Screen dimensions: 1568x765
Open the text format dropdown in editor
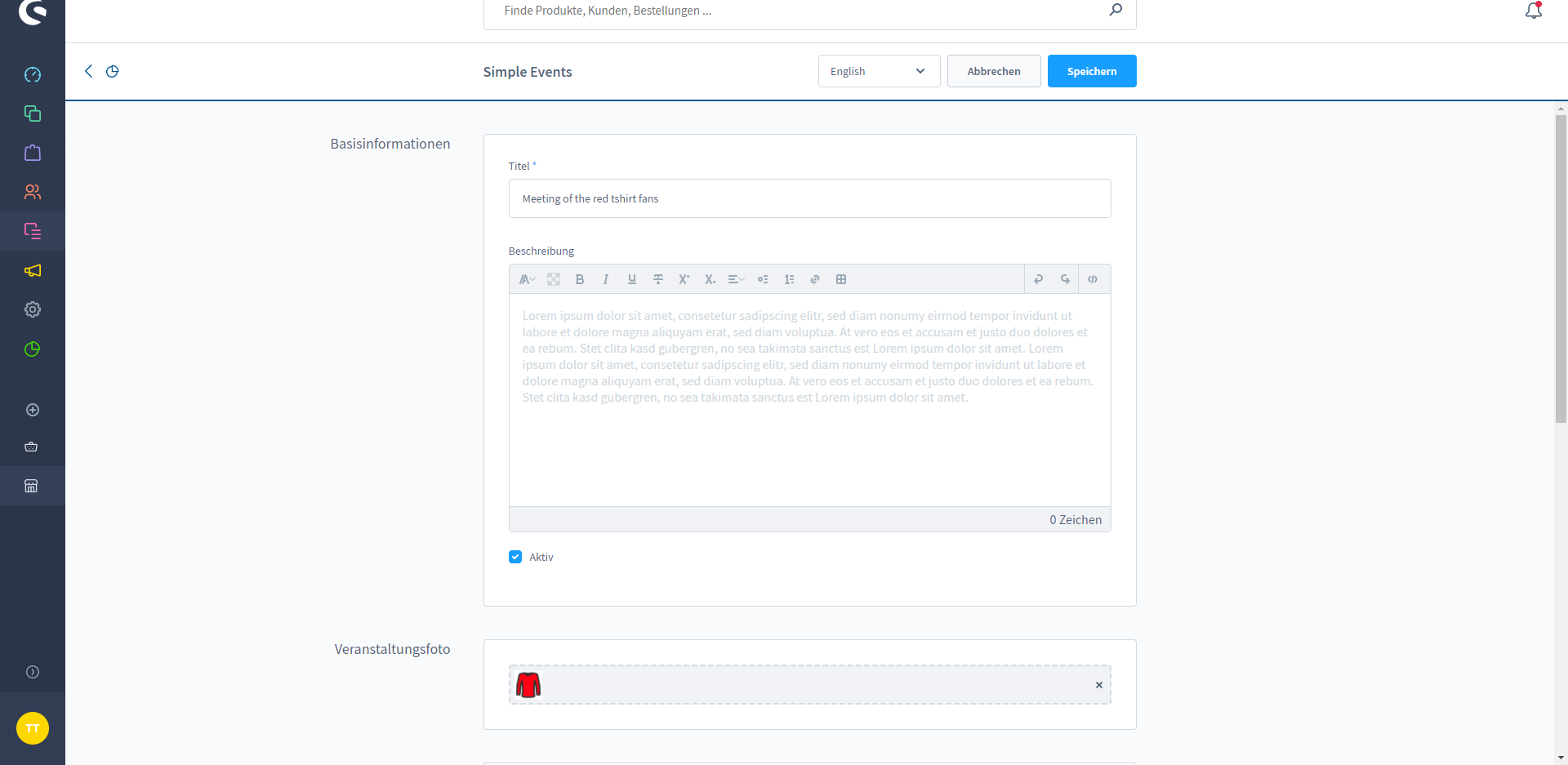click(x=527, y=279)
